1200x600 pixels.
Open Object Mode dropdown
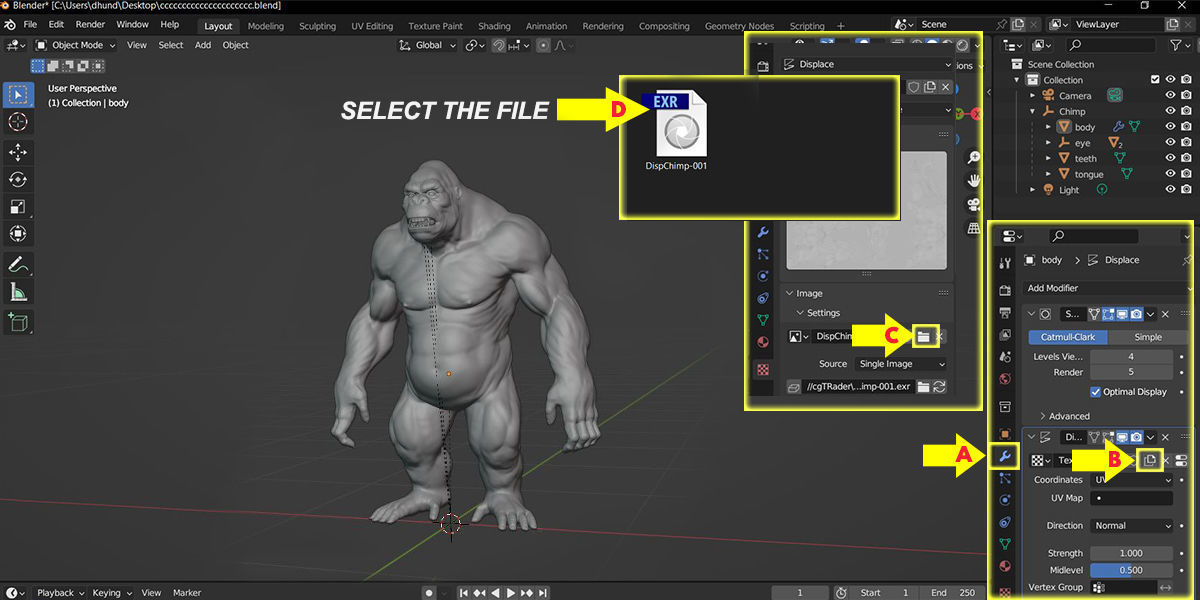coord(75,45)
